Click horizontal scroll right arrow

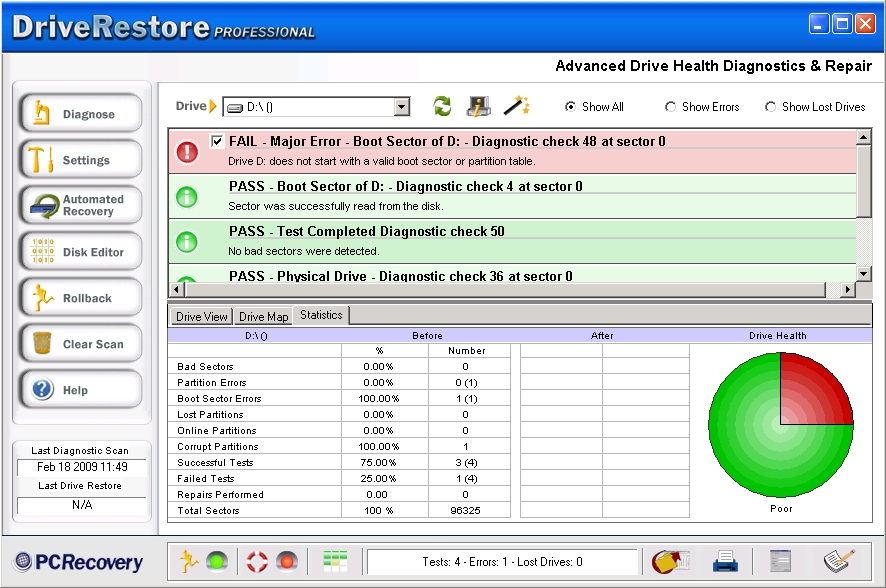tap(847, 290)
